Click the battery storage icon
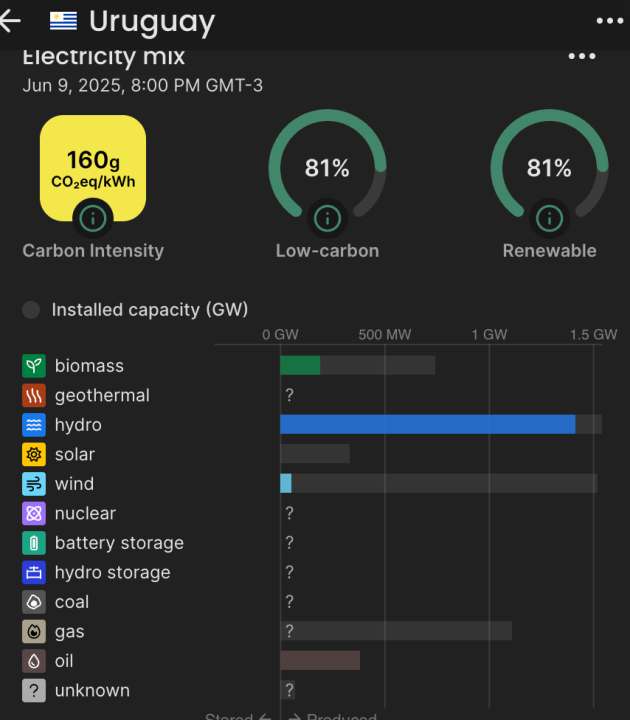This screenshot has height=720, width=630. (34, 543)
